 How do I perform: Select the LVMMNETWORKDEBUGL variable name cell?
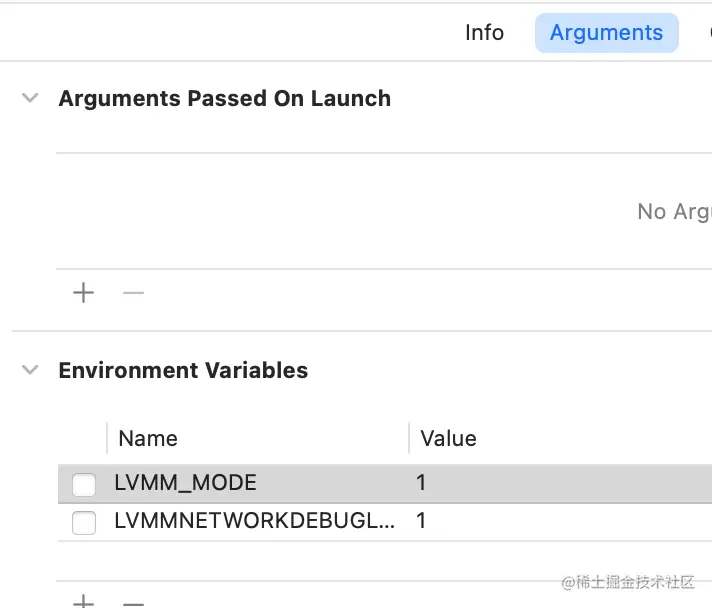click(254, 520)
